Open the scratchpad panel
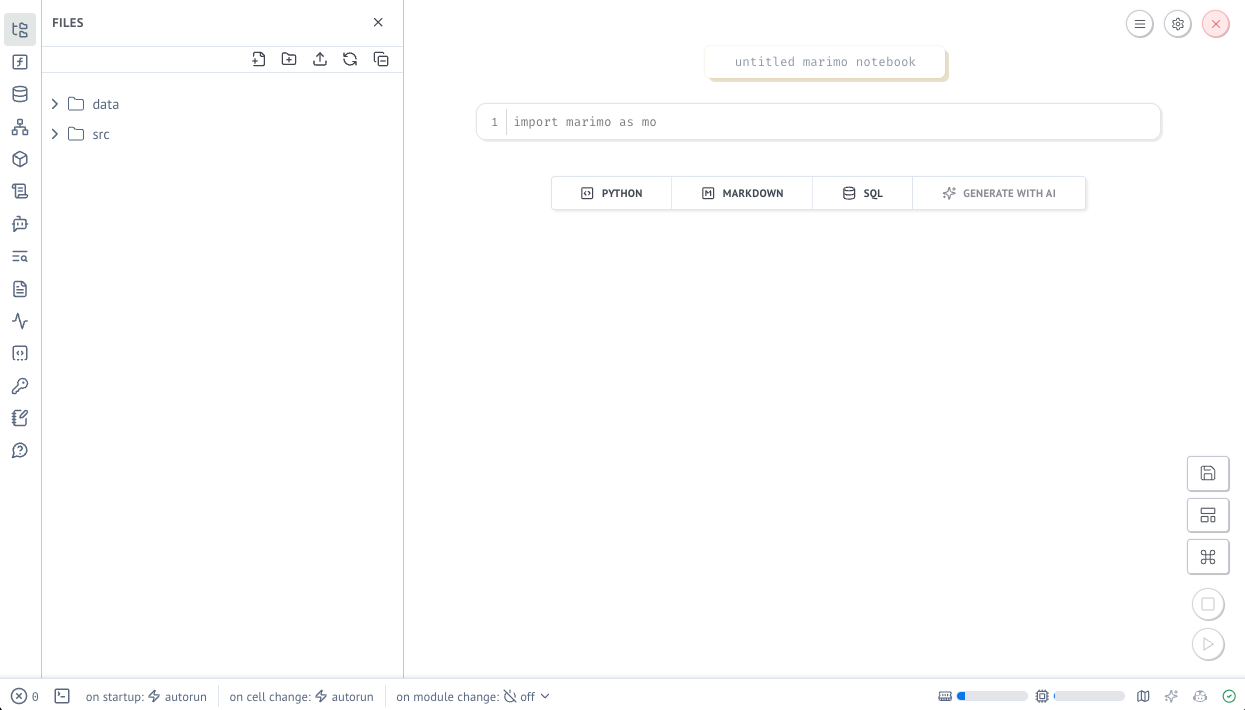Screen dimensions: 1245x710 (x=20, y=418)
